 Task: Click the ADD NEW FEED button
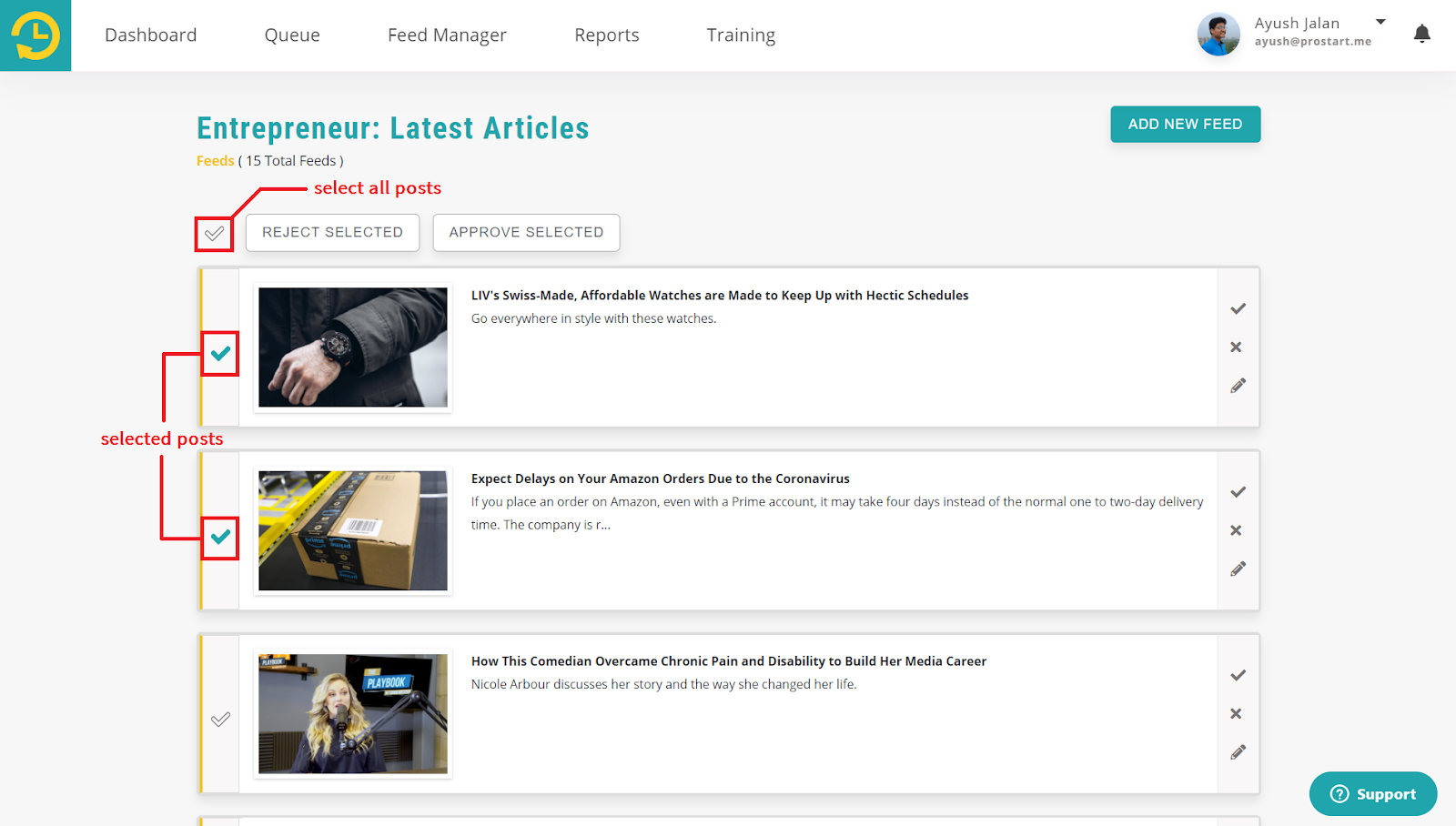pos(1185,125)
